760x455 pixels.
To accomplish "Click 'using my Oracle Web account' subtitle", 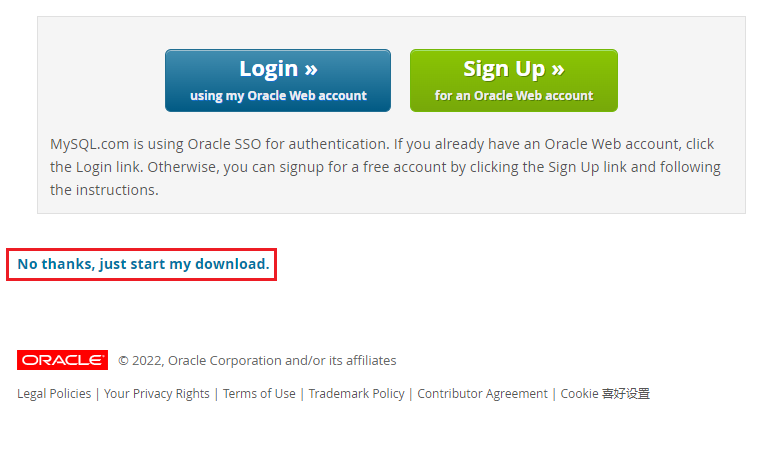I will tap(278, 95).
